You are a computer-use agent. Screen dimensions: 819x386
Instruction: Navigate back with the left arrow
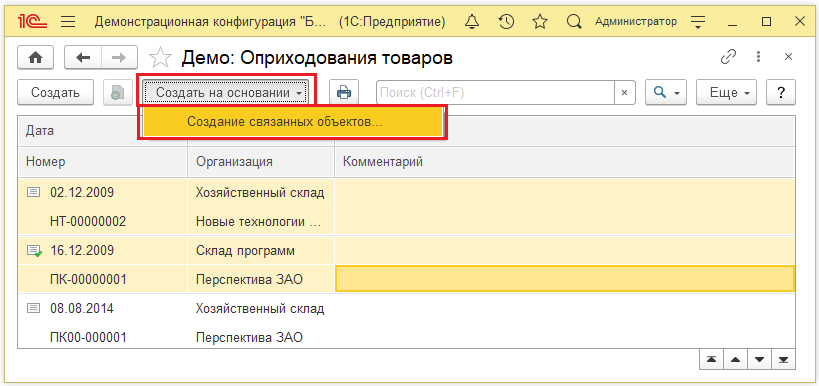click(83, 57)
